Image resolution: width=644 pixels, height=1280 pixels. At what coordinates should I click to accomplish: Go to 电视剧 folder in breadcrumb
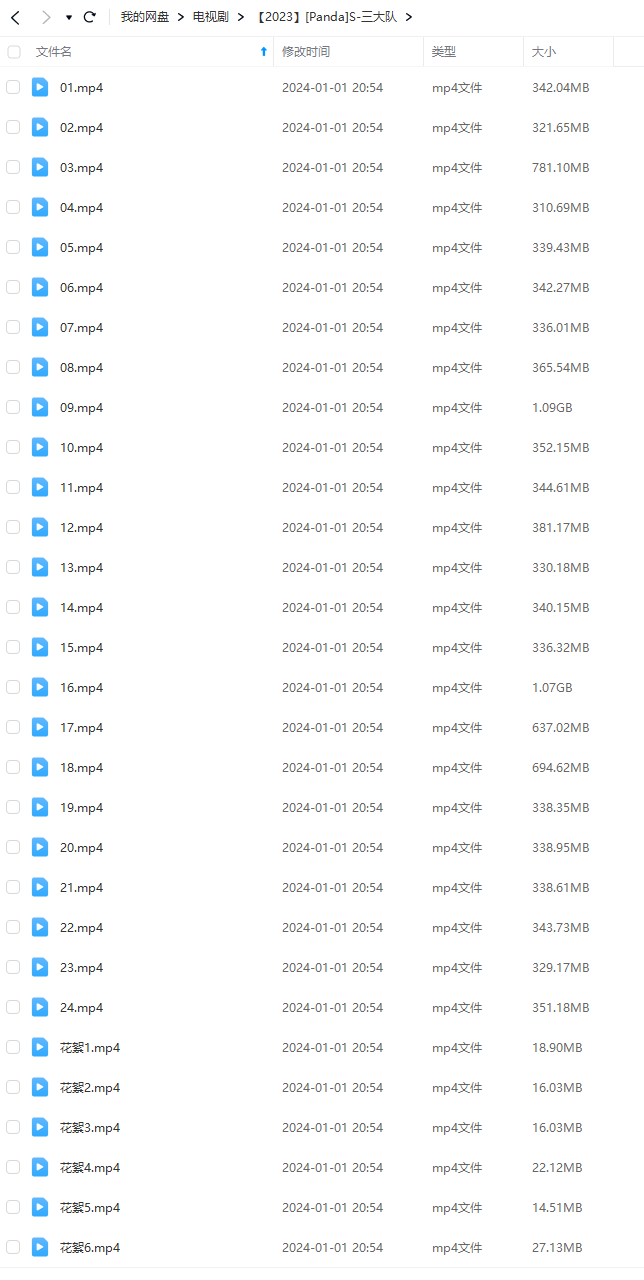click(211, 17)
